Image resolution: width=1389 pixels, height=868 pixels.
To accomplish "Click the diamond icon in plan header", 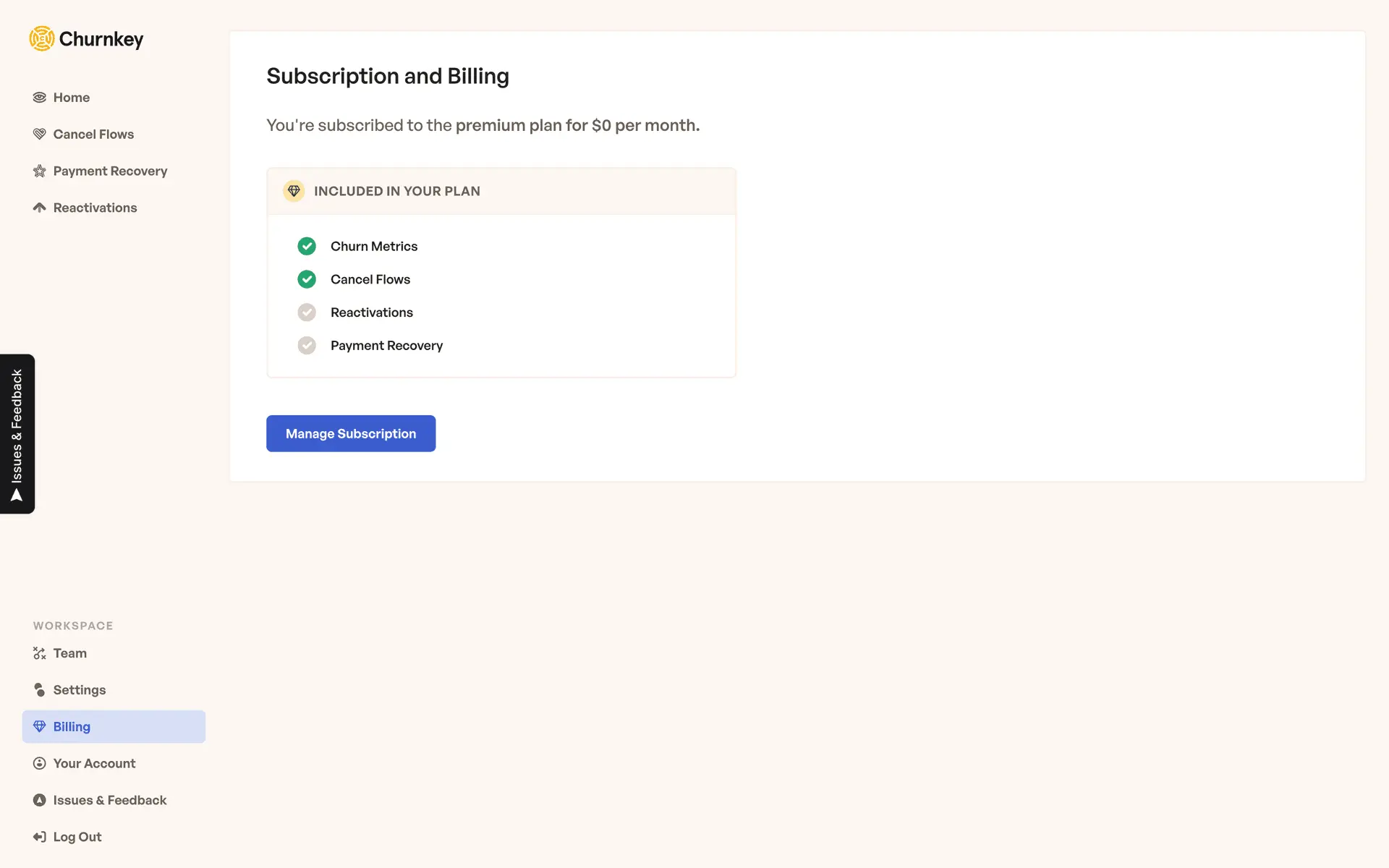I will pyautogui.click(x=294, y=191).
